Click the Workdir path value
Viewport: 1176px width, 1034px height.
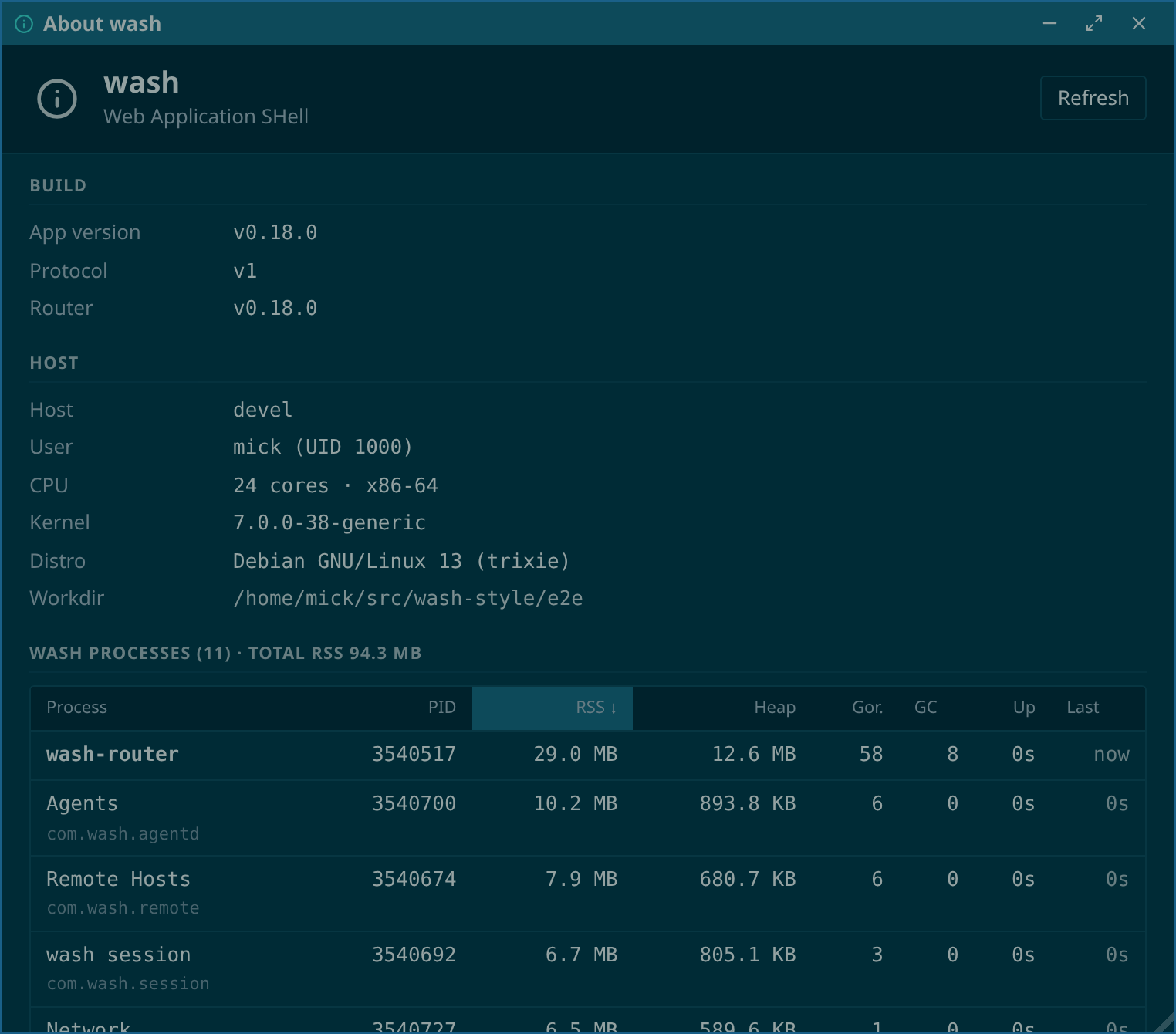pyautogui.click(x=408, y=598)
